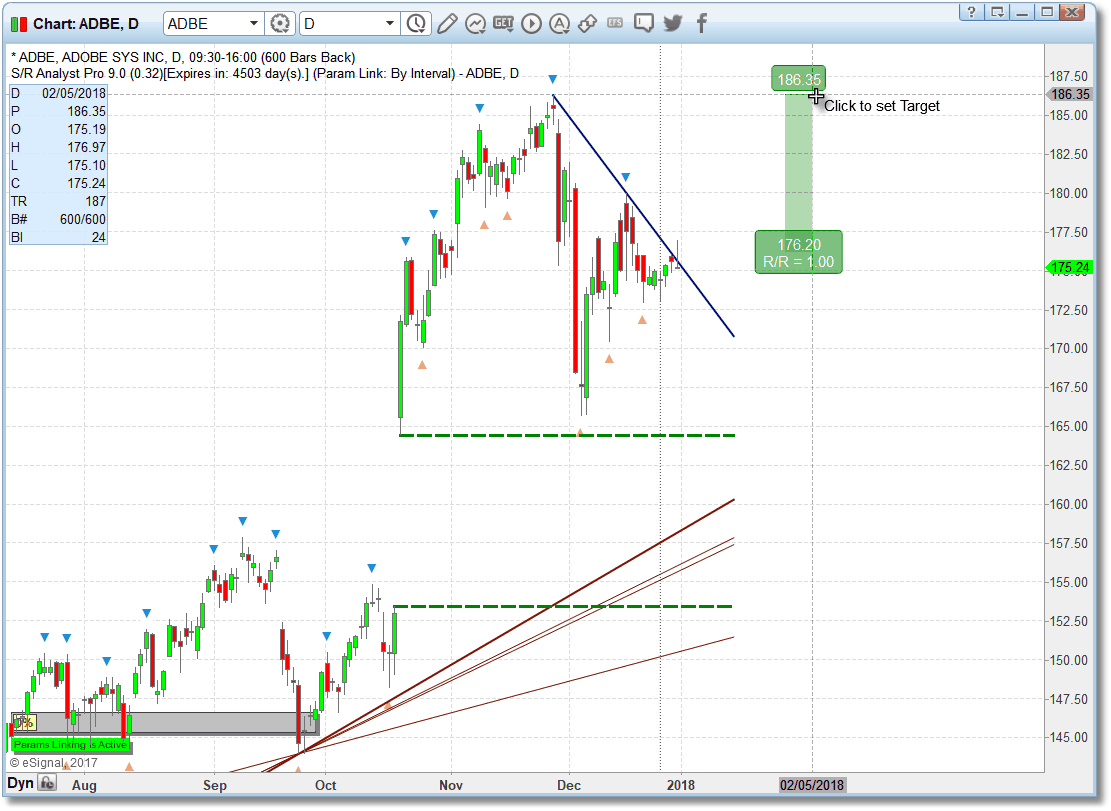Expand the D interval dropdown arrow
The height and width of the screenshot is (811, 1111).
pyautogui.click(x=390, y=23)
